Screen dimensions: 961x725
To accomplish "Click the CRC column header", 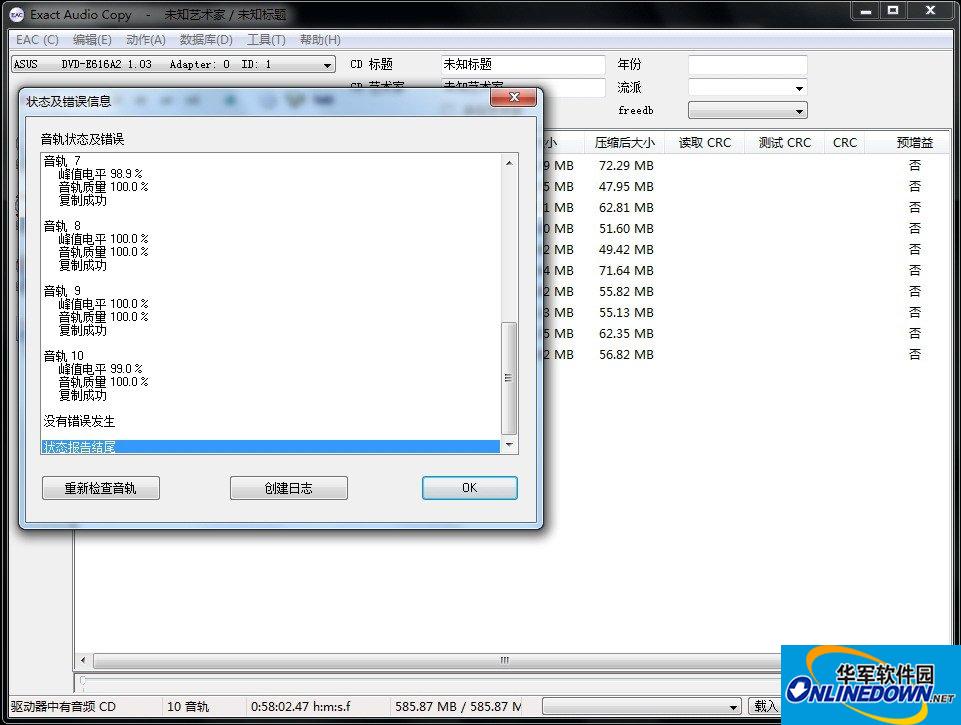I will [845, 143].
